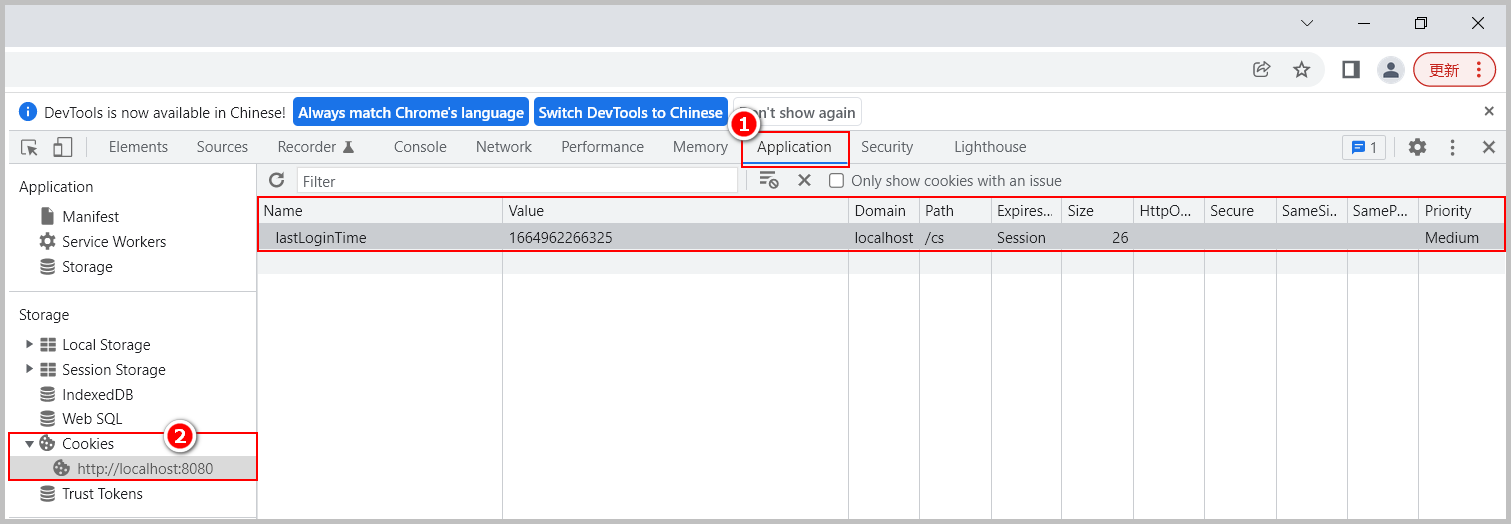Open the issues counter badge showing 1

1364,147
